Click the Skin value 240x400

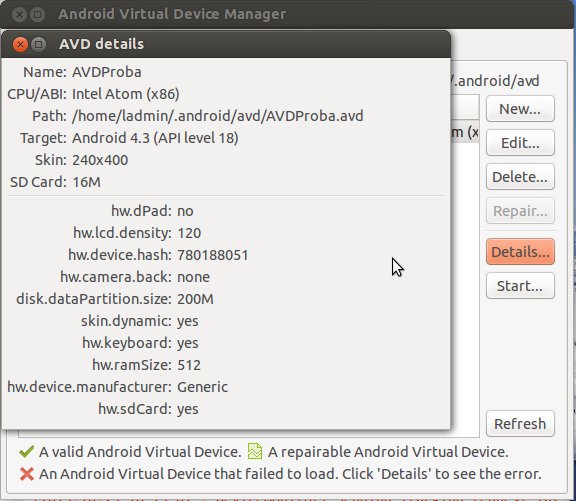(x=100, y=160)
